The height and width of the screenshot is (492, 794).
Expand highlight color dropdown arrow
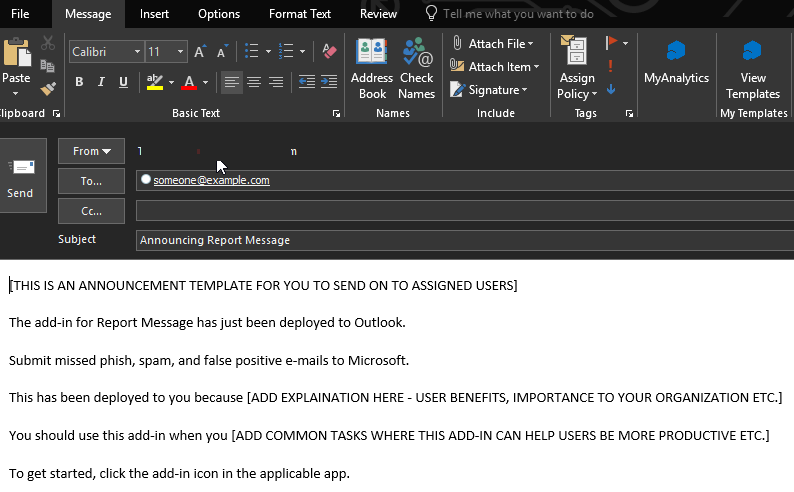click(x=171, y=82)
